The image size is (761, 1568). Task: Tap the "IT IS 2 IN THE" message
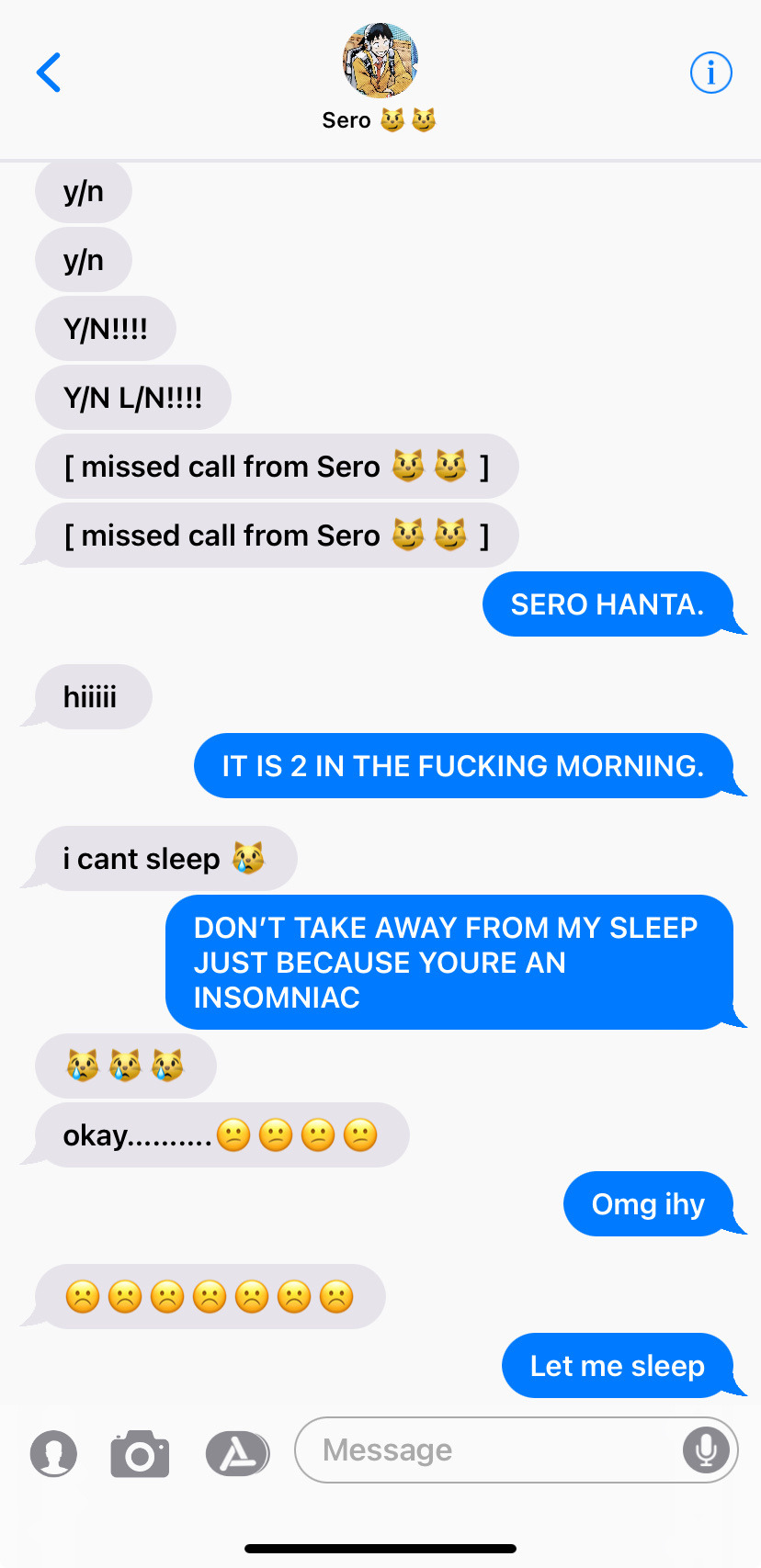463,765
